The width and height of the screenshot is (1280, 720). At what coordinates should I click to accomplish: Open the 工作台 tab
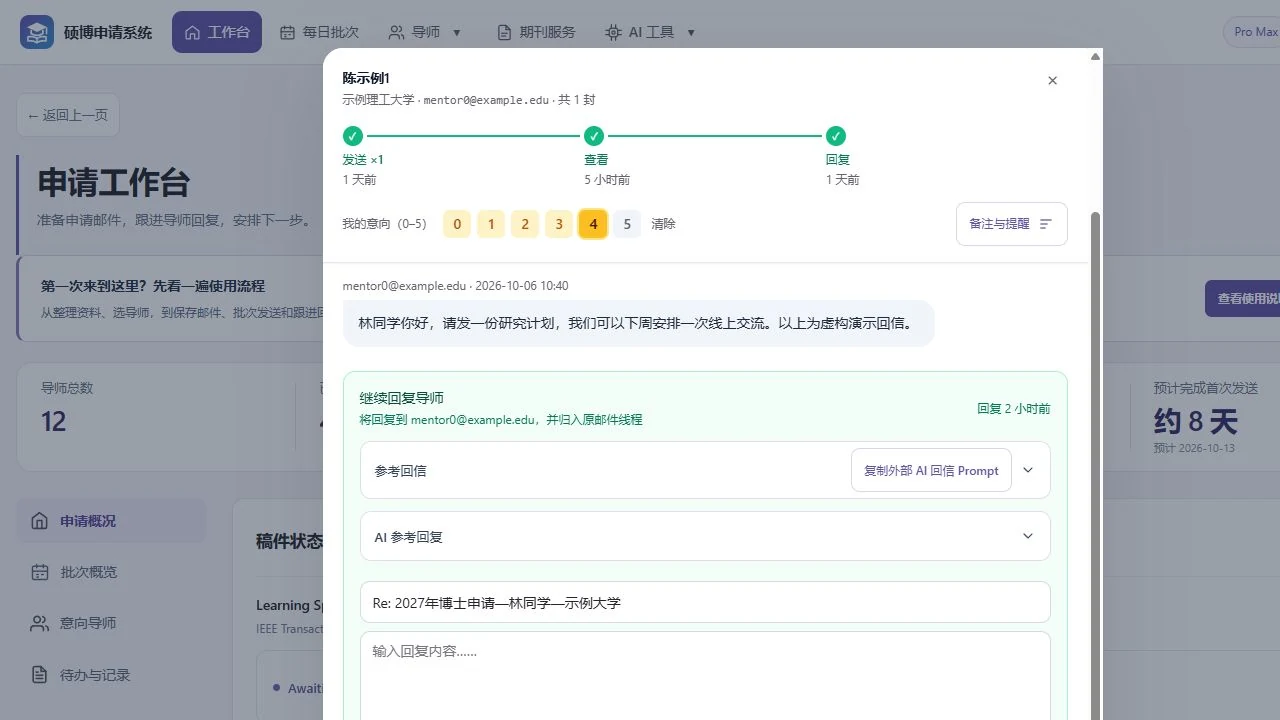pyautogui.click(x=217, y=32)
